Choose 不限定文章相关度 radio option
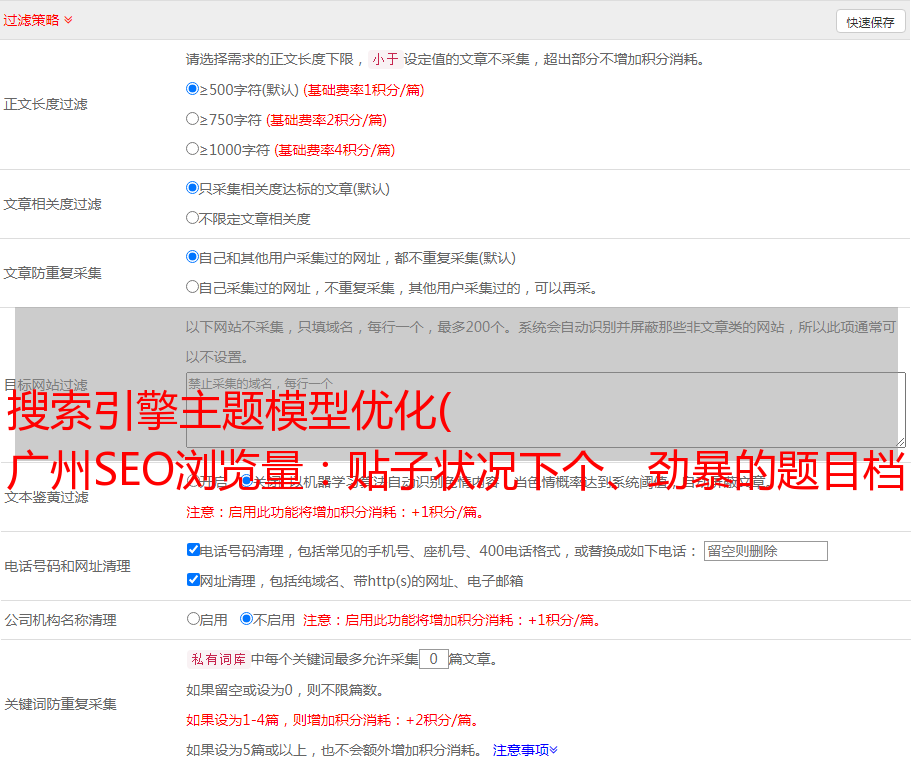 [192, 218]
